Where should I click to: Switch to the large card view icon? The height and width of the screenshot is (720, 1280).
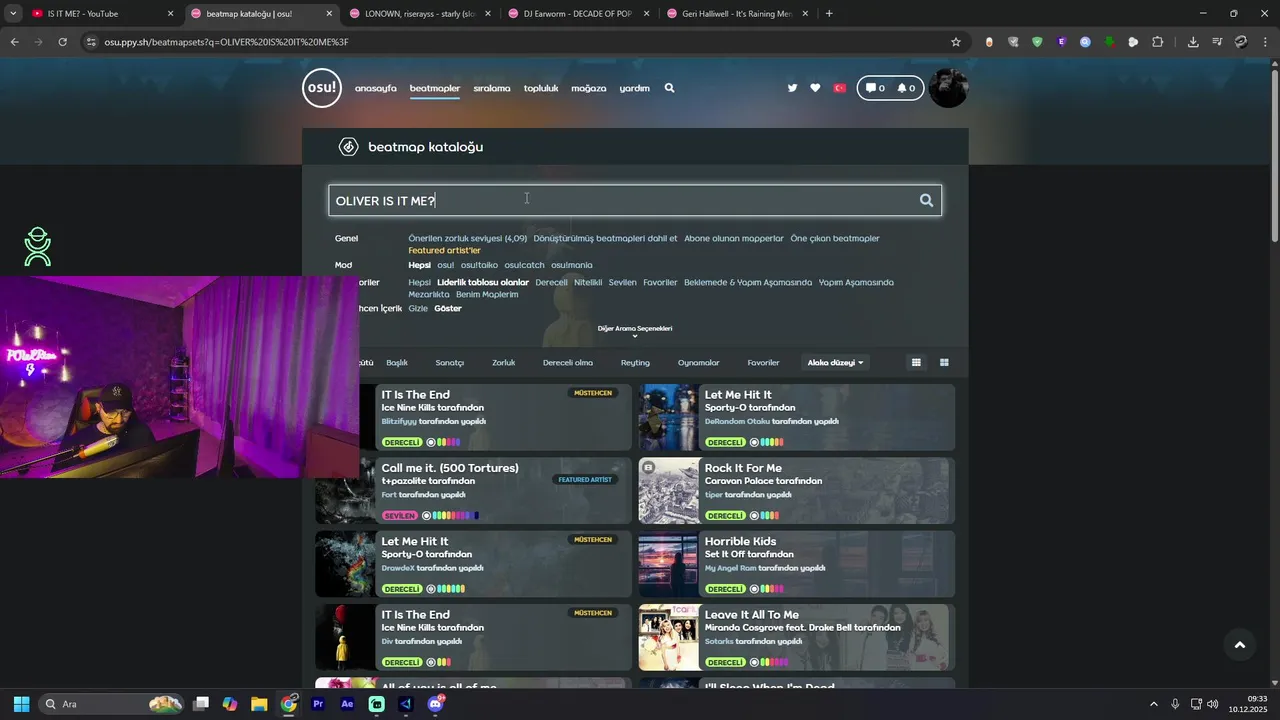click(x=944, y=363)
